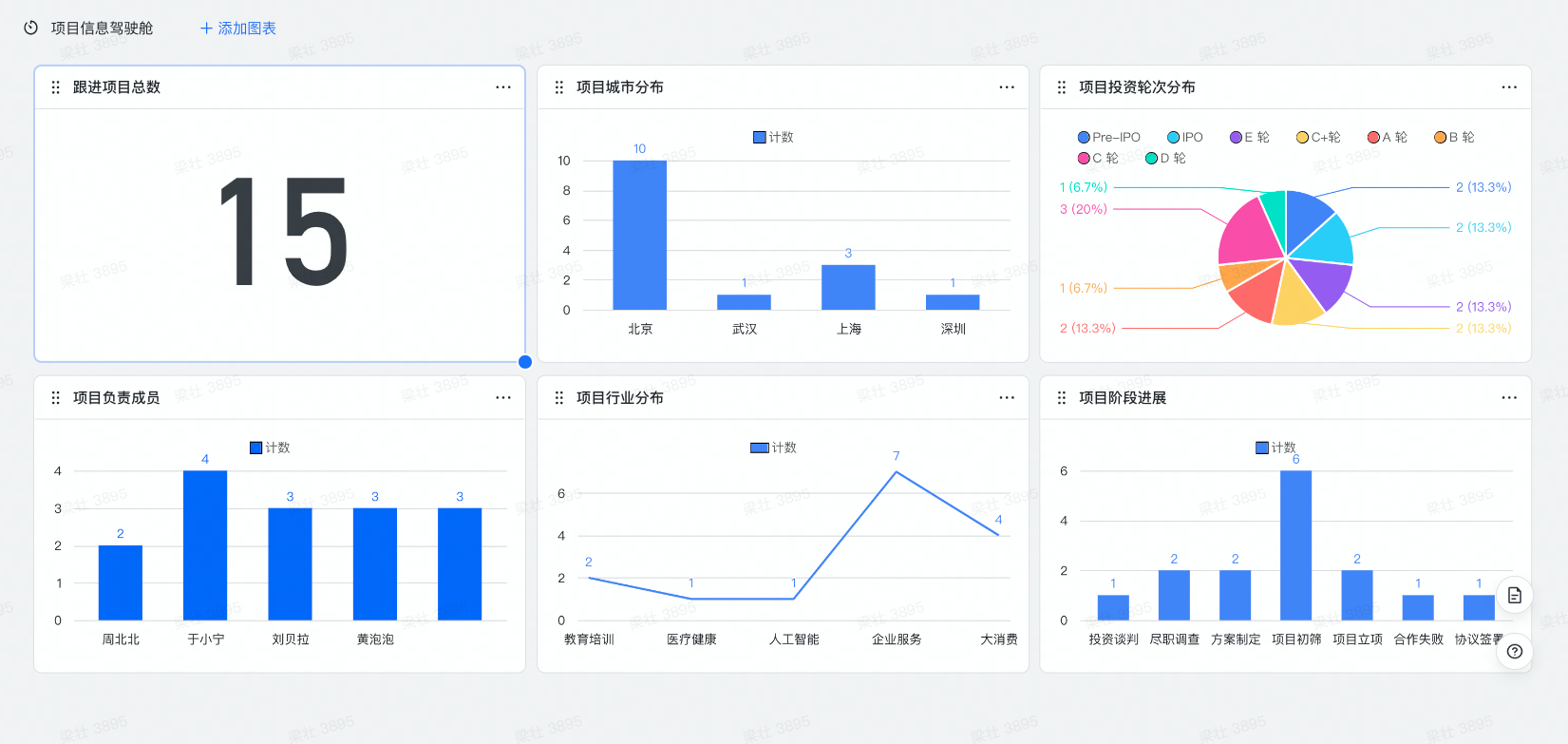Screen dimensions: 1568x744
Task: Open more options menu for 项目投资轮次分布
Action: [x=1509, y=87]
